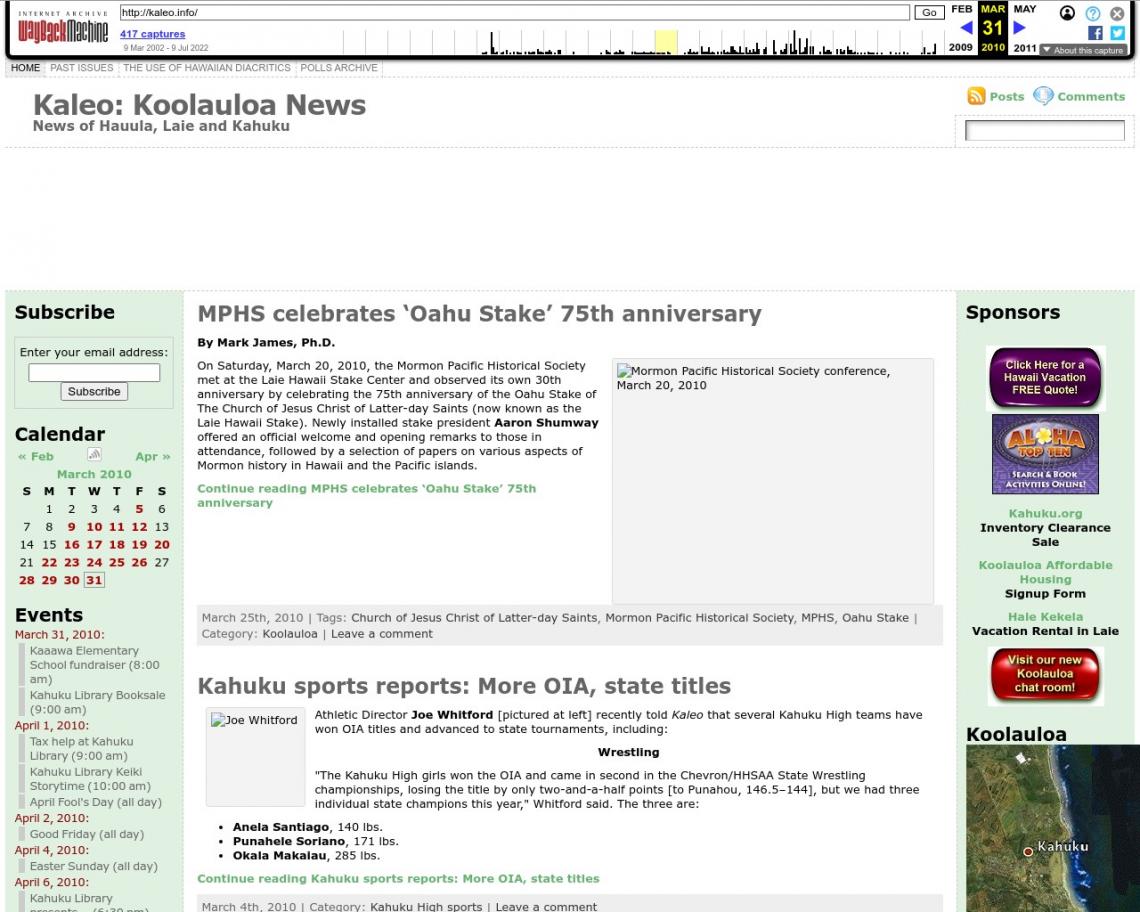
Task: Open the Kahuku.org sponsor link
Action: click(x=1045, y=513)
